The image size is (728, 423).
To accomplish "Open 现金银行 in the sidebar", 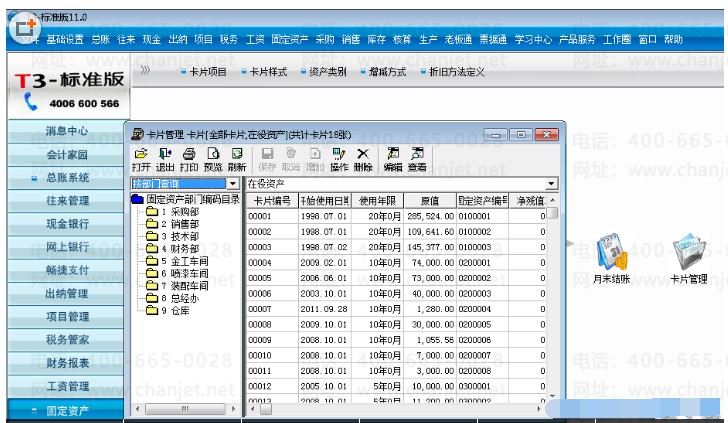I will [x=66, y=224].
